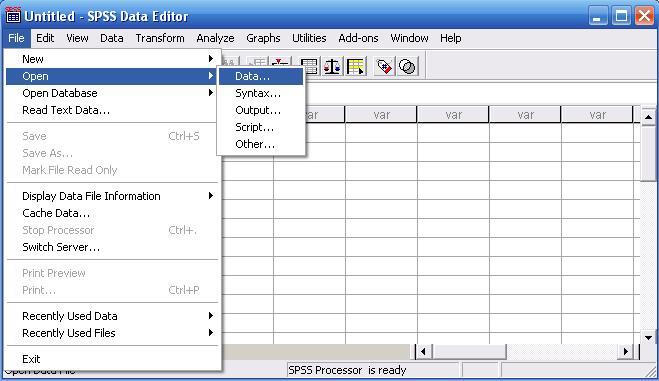Click the vertical scrollbar down arrow
The height and width of the screenshot is (381, 659).
648,337
